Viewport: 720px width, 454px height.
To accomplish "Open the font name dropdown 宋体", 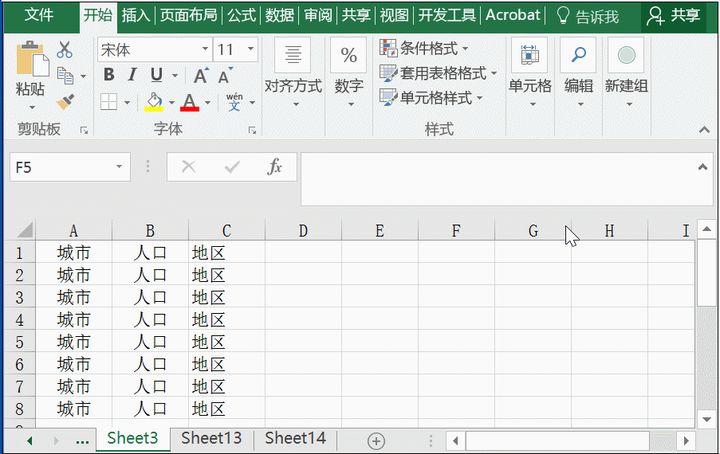I will point(154,49).
